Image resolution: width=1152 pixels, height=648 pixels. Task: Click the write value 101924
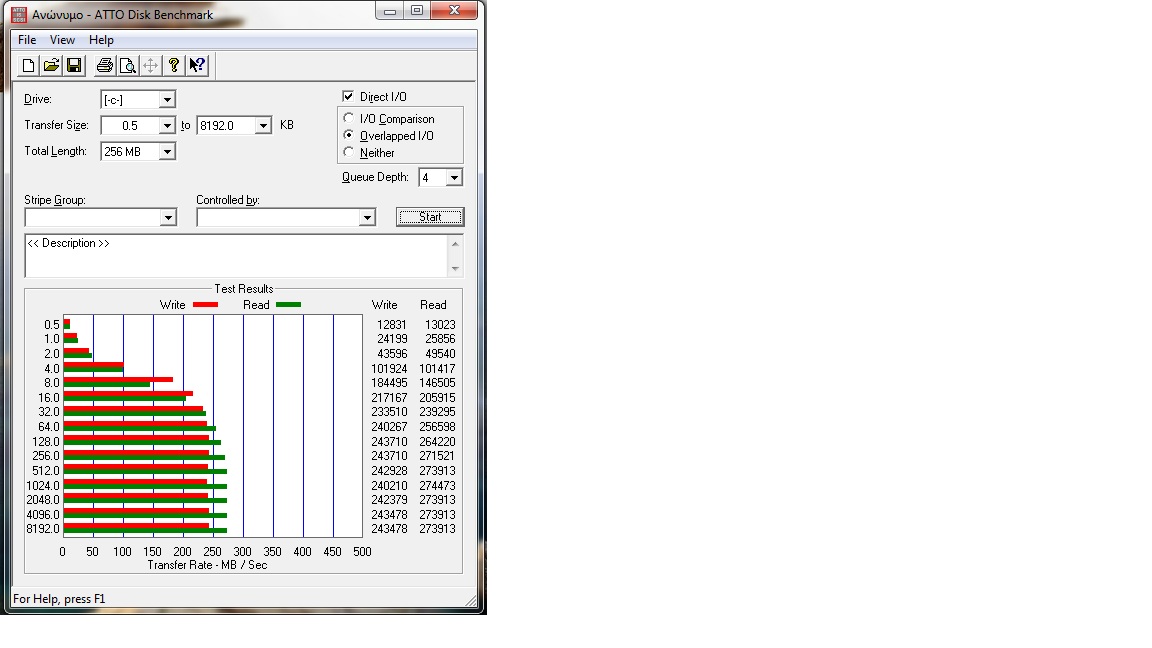tap(389, 369)
